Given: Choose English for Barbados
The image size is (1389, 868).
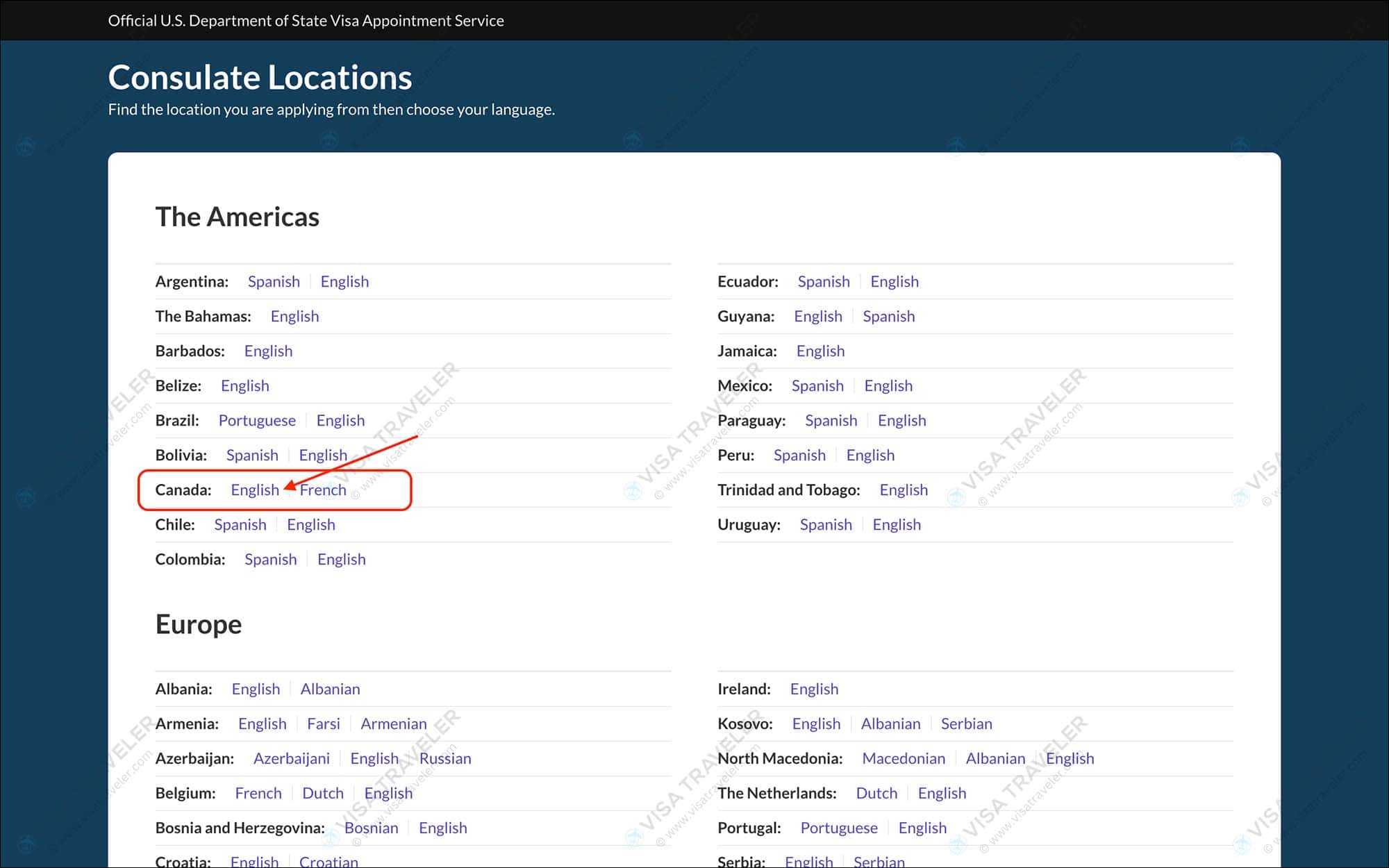Looking at the screenshot, I should [x=268, y=351].
